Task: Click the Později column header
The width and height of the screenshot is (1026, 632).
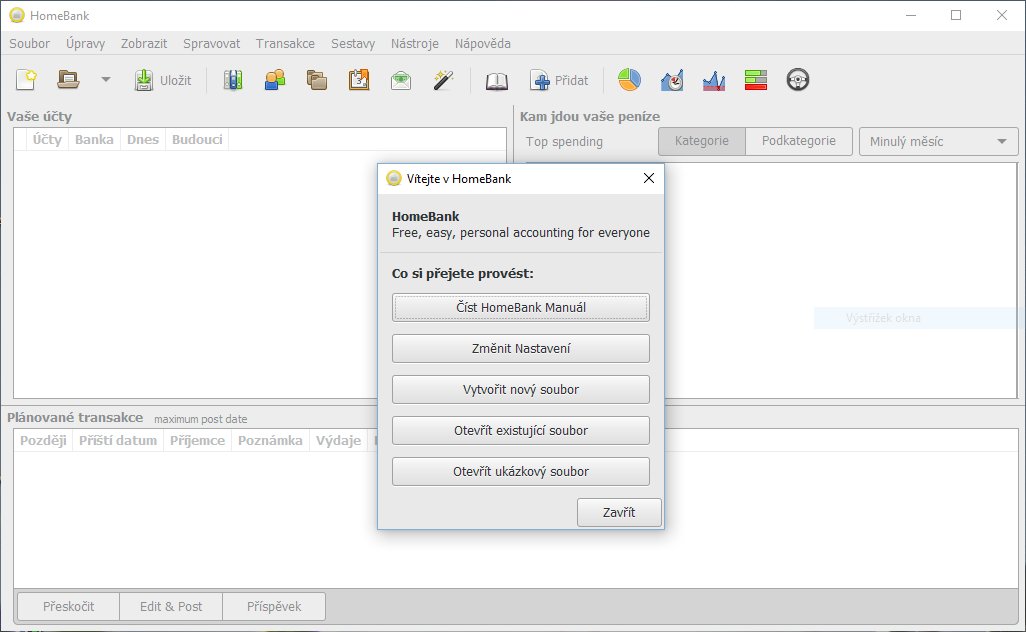Action: 43,440
